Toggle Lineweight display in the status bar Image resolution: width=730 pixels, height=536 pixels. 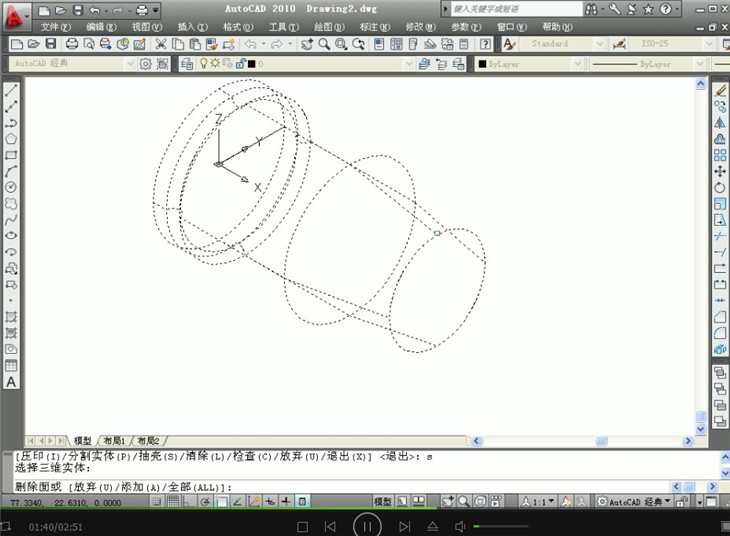pos(286,502)
